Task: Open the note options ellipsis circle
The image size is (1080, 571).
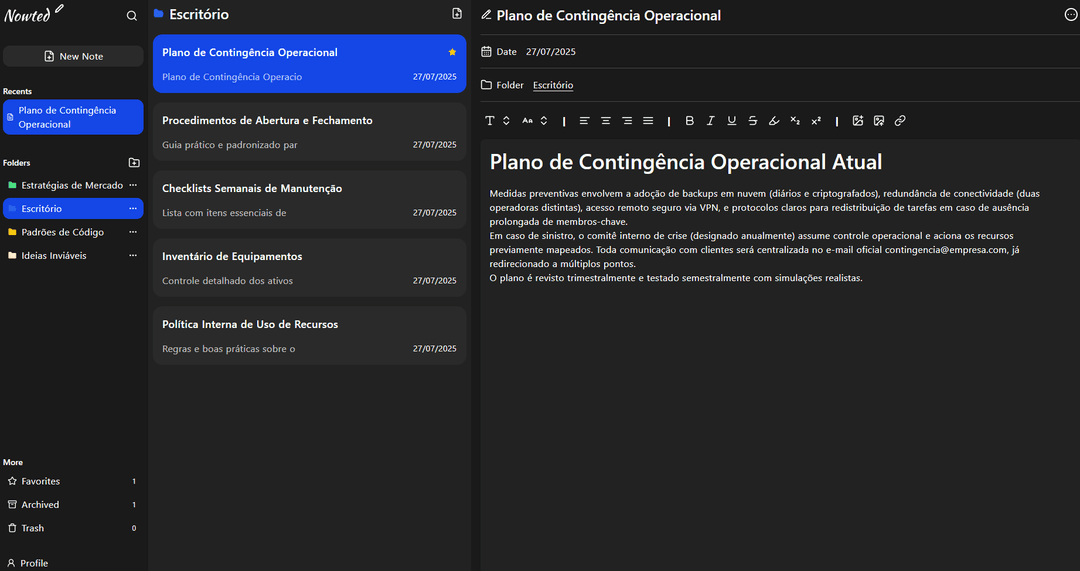Action: coord(1070,14)
